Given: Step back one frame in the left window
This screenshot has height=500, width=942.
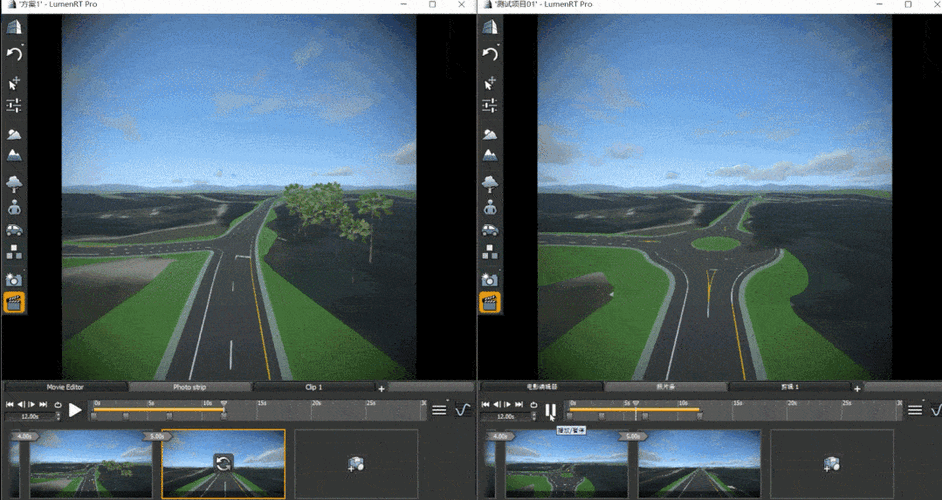Looking at the screenshot, I should tap(20, 404).
